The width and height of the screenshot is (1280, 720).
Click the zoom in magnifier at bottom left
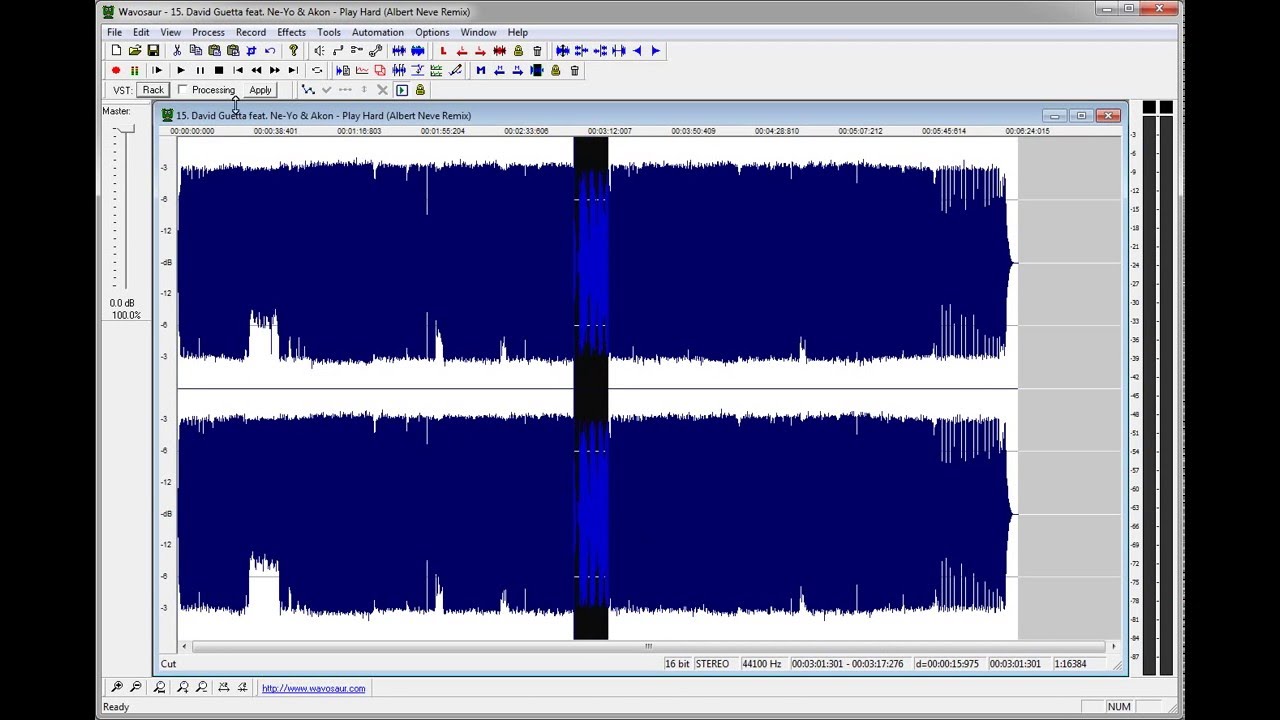[117, 688]
